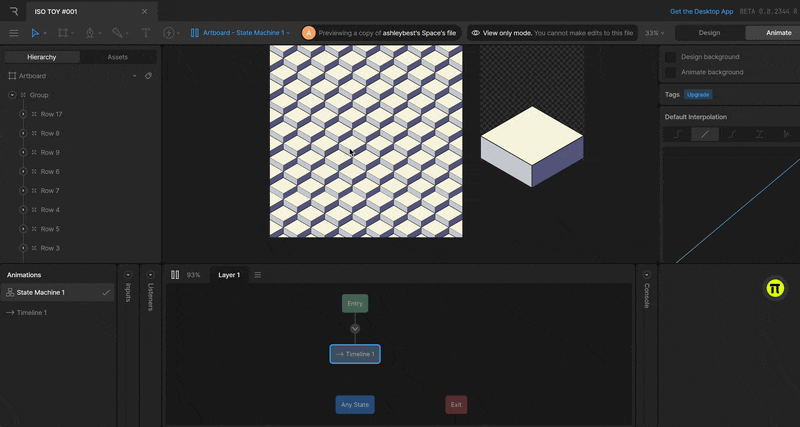Enable the Animate background checkbox

pyautogui.click(x=671, y=72)
